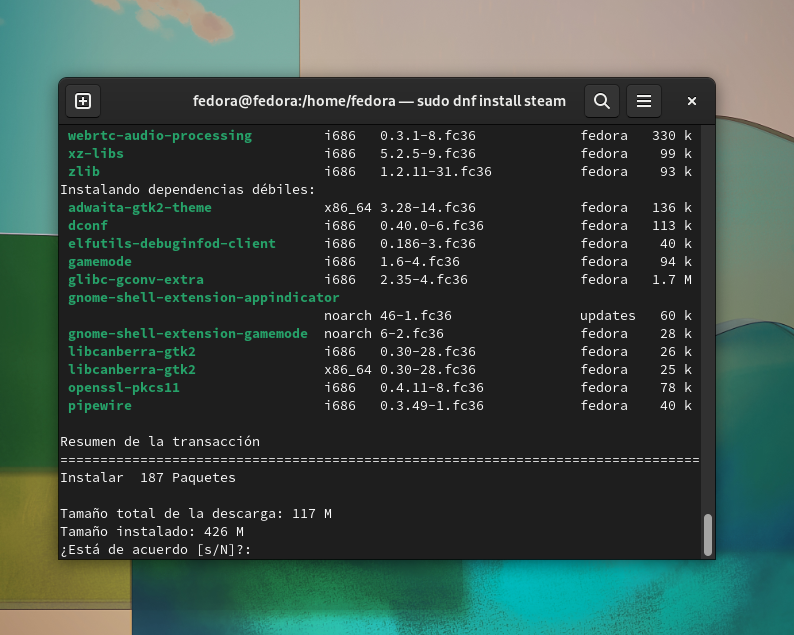Click the webrtc-audio-processing package name
This screenshot has width=794, height=635.
(160, 136)
